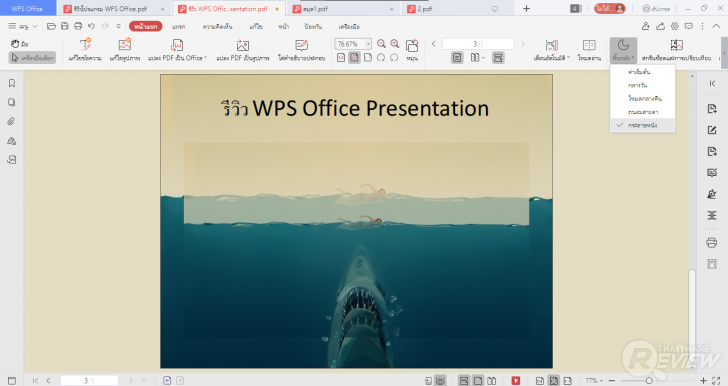This screenshot has height=386, width=728.
Task: Click the Open file folder icon
Action: [x=51, y=26]
